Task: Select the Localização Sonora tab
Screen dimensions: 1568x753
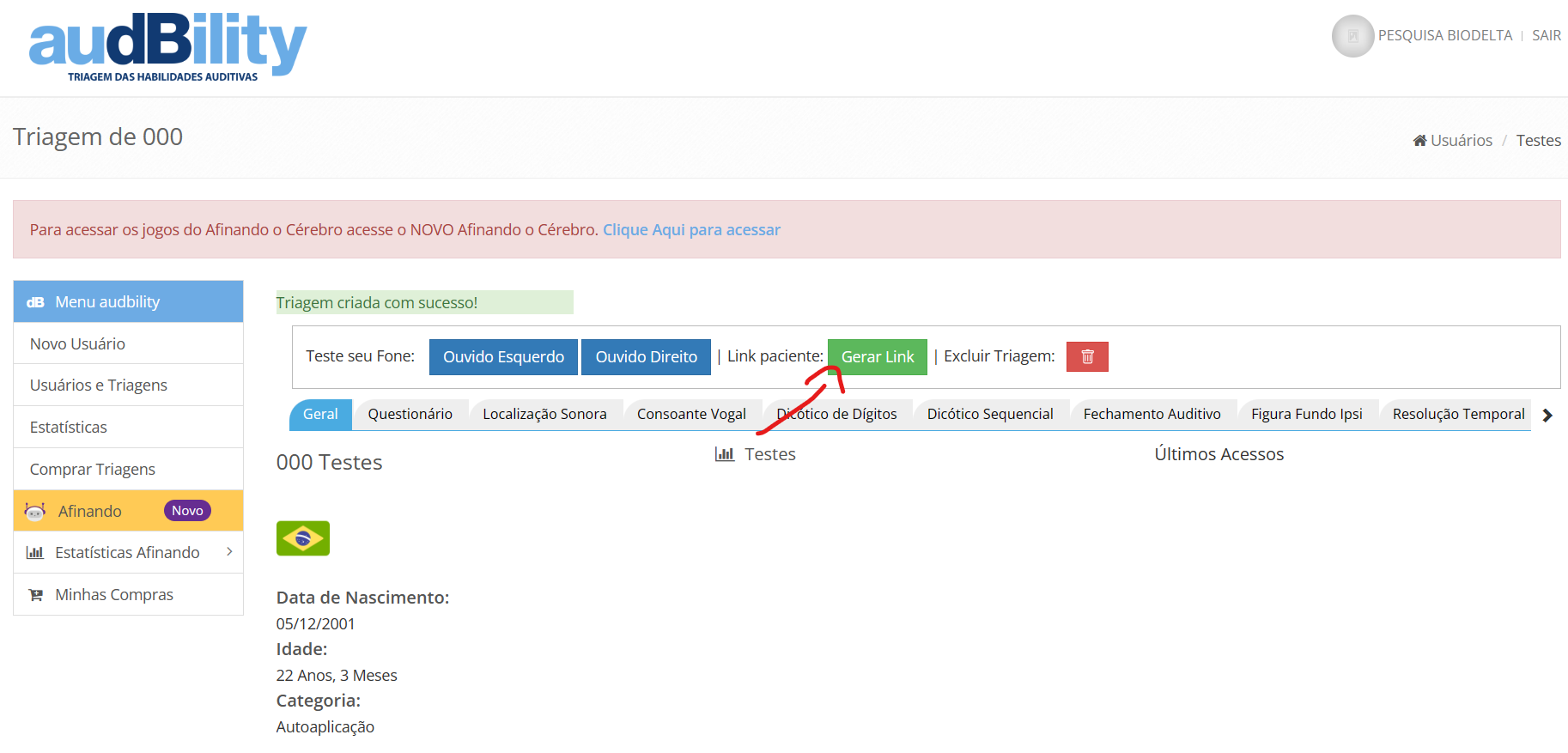Action: (x=544, y=414)
